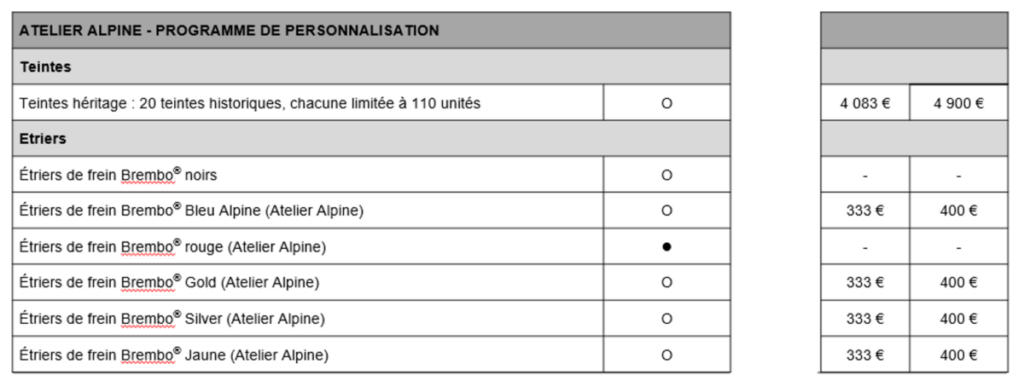Click the Étriers Bleu Alpine row label
Viewport: 1024px width, 381px height.
(192, 211)
